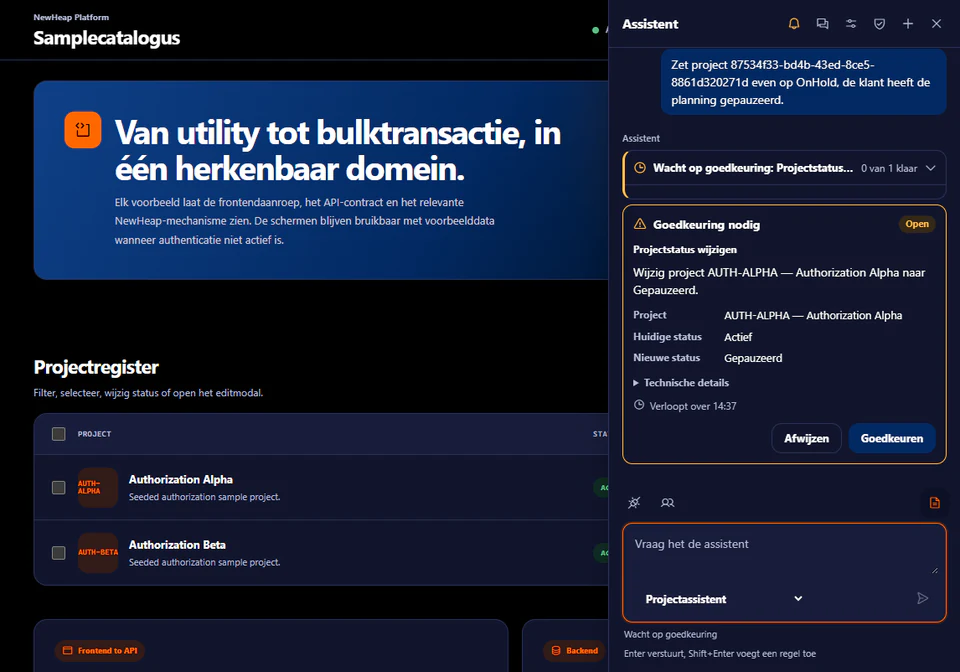Click the Authorization Alpha project name

[x=181, y=479]
